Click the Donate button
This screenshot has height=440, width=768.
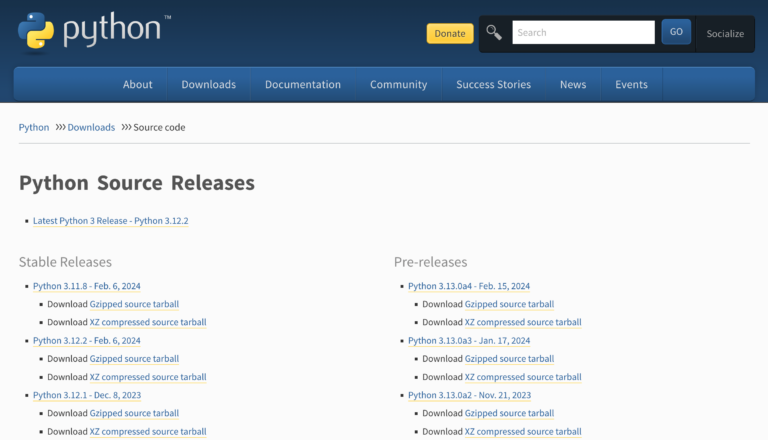tap(450, 33)
